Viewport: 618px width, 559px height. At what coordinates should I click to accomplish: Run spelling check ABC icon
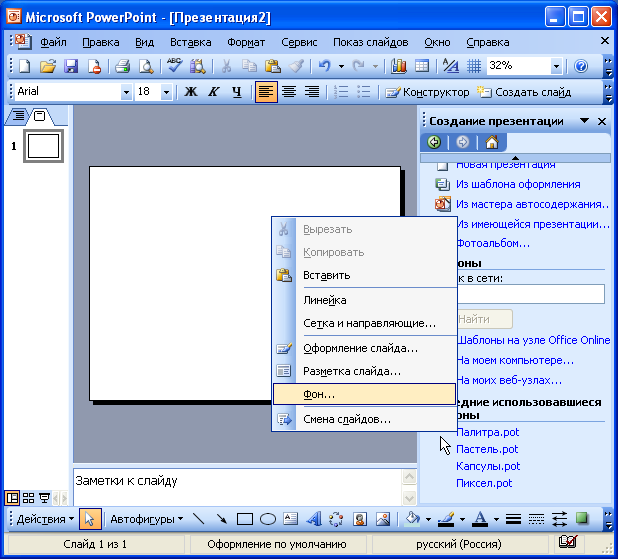(175, 66)
